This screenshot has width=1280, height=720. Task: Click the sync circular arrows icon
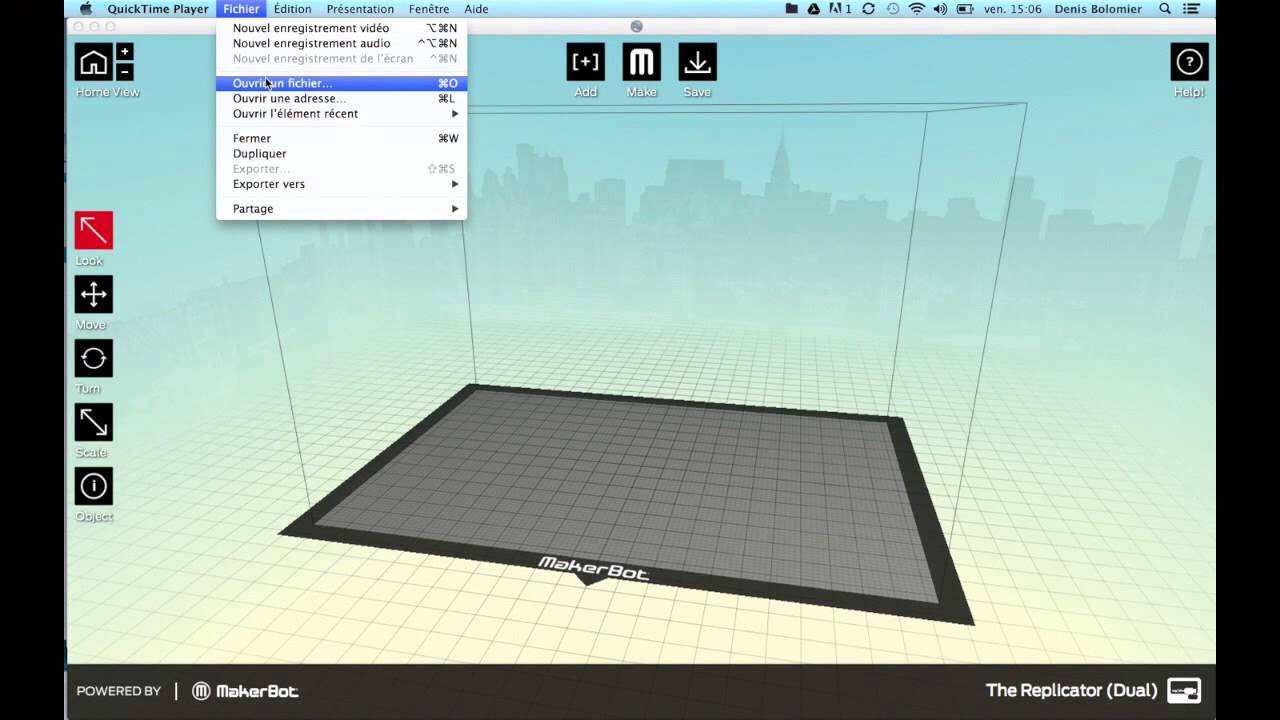(x=868, y=9)
